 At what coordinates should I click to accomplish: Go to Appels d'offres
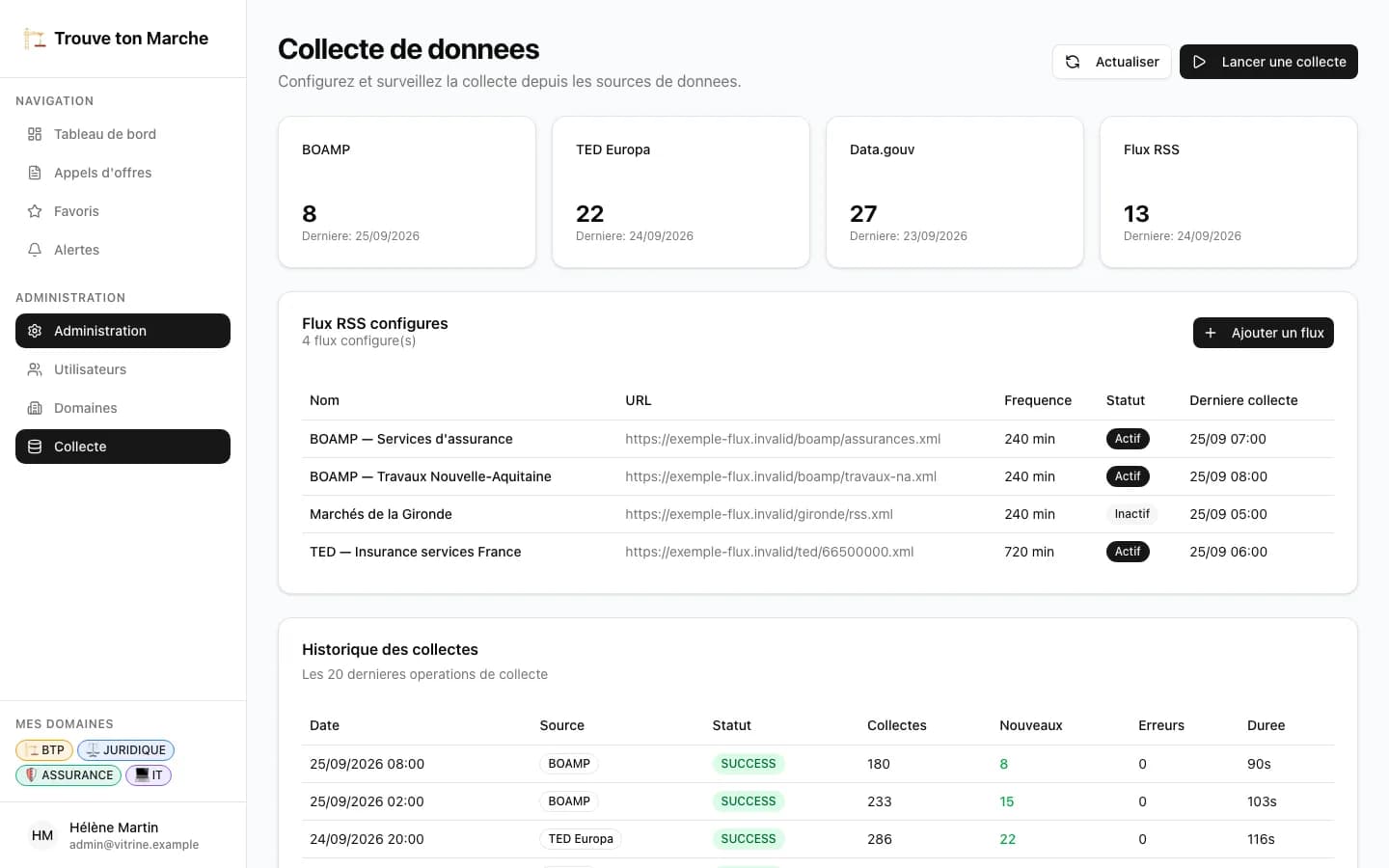[x=123, y=173]
